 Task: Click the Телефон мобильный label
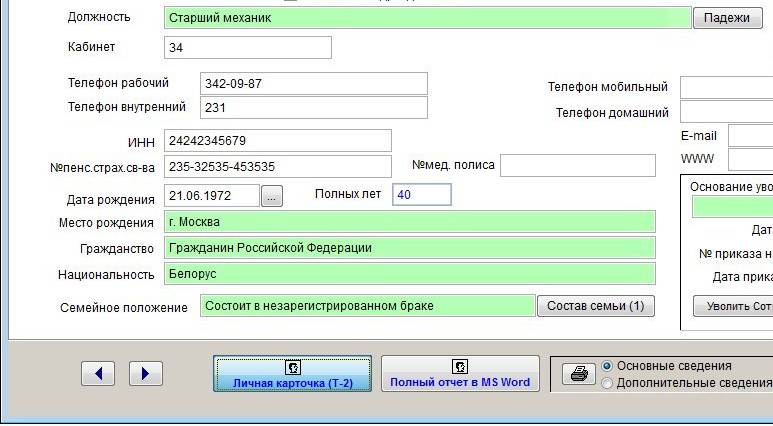(608, 87)
